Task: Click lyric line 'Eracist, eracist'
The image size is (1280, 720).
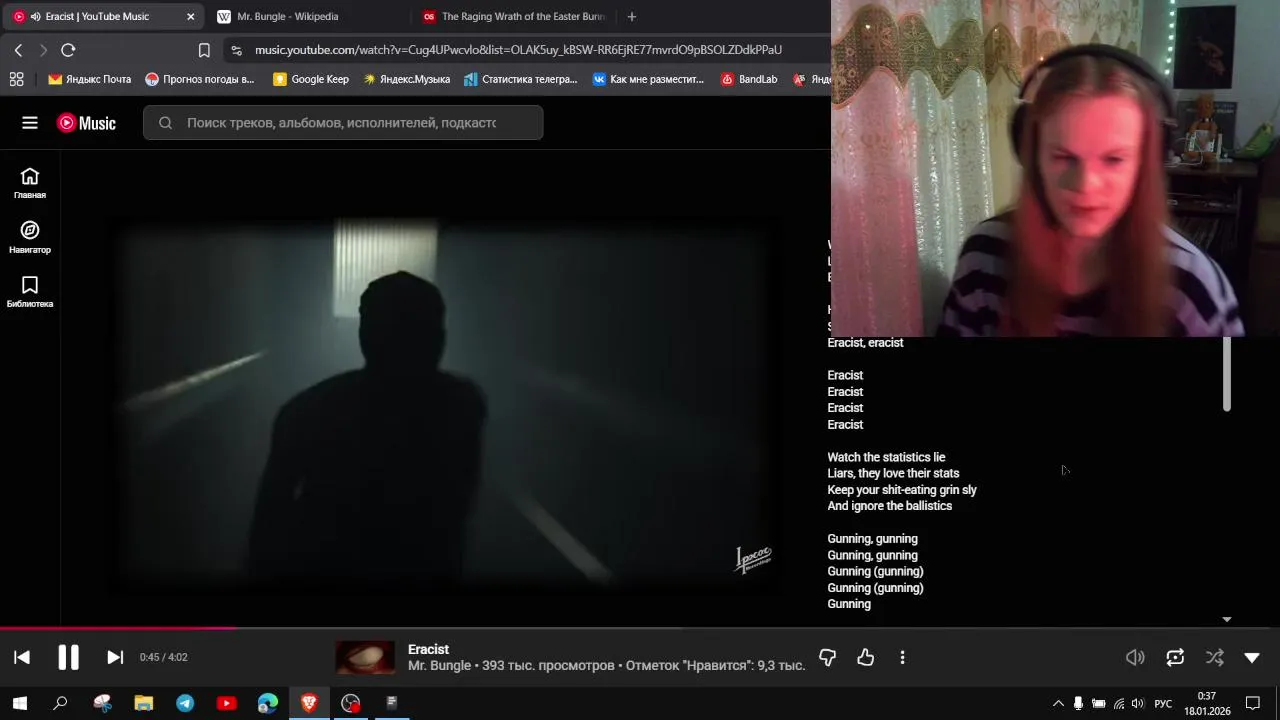Action: 865,343
